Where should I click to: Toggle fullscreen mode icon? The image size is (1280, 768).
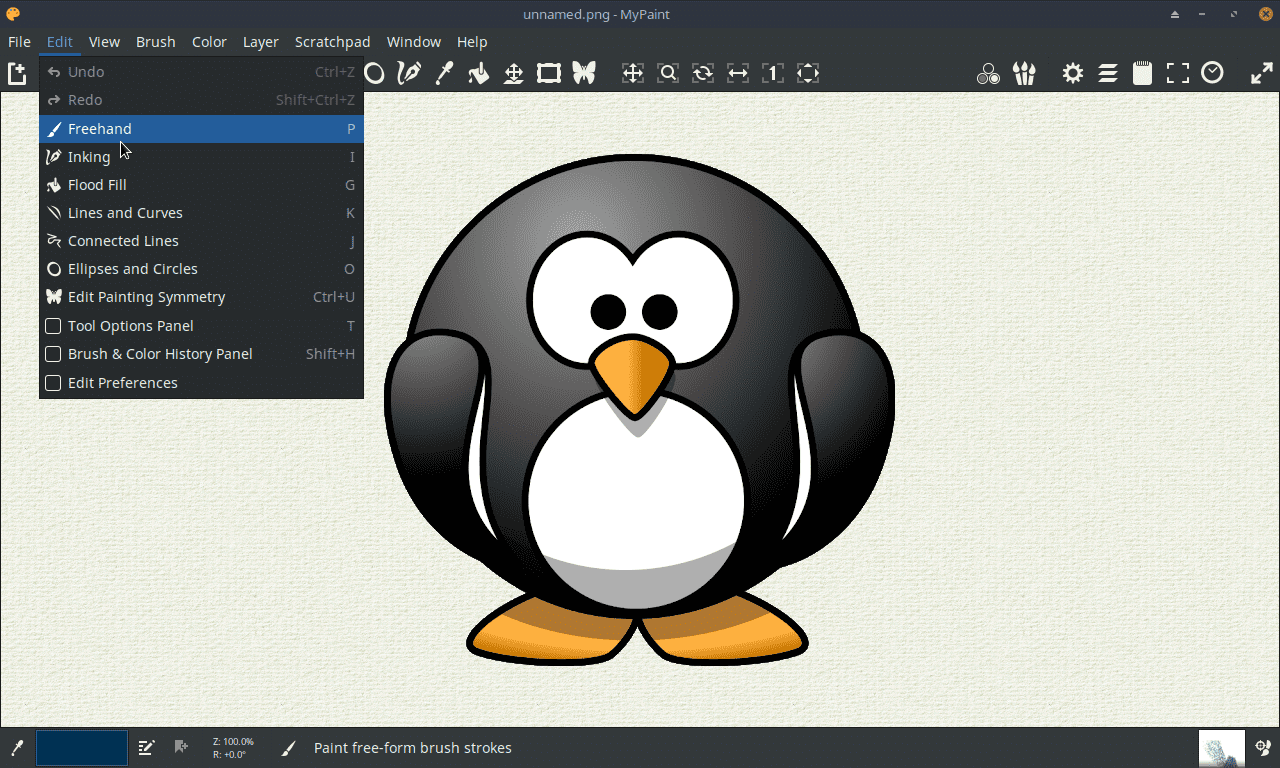click(1177, 72)
